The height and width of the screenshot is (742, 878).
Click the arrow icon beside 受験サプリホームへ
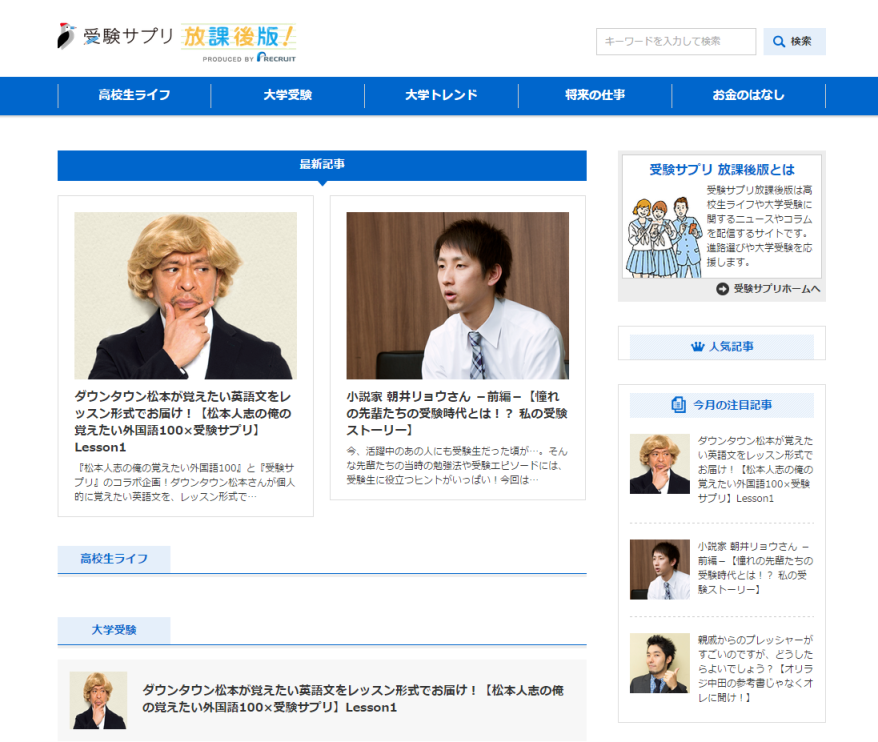723,289
